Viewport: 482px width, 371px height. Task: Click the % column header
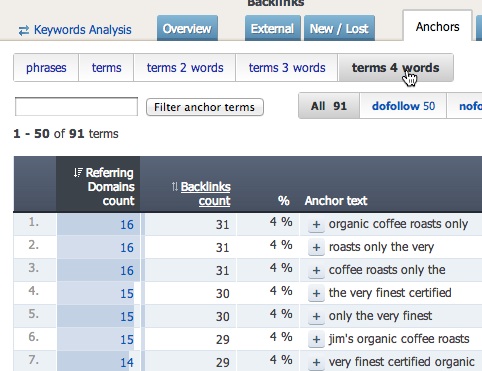[x=284, y=201]
